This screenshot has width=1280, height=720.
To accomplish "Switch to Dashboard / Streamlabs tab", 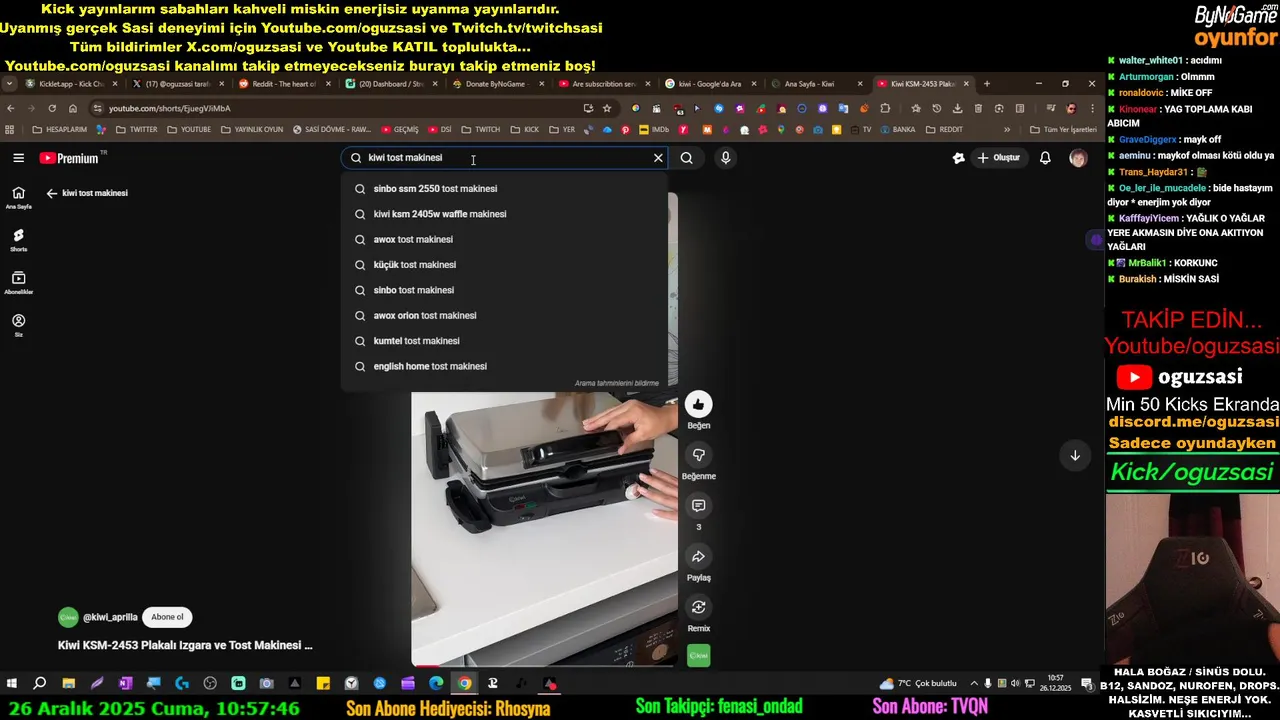I will click(x=391, y=84).
